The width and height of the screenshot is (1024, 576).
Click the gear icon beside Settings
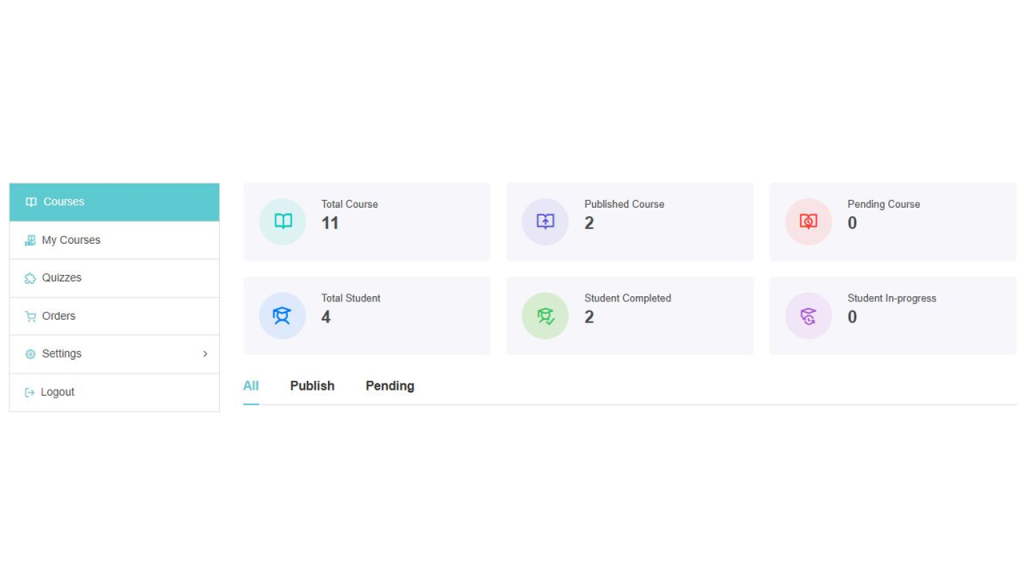click(x=30, y=354)
